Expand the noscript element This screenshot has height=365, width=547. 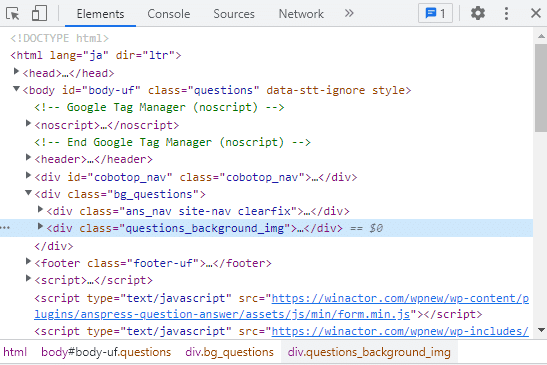click(28, 123)
